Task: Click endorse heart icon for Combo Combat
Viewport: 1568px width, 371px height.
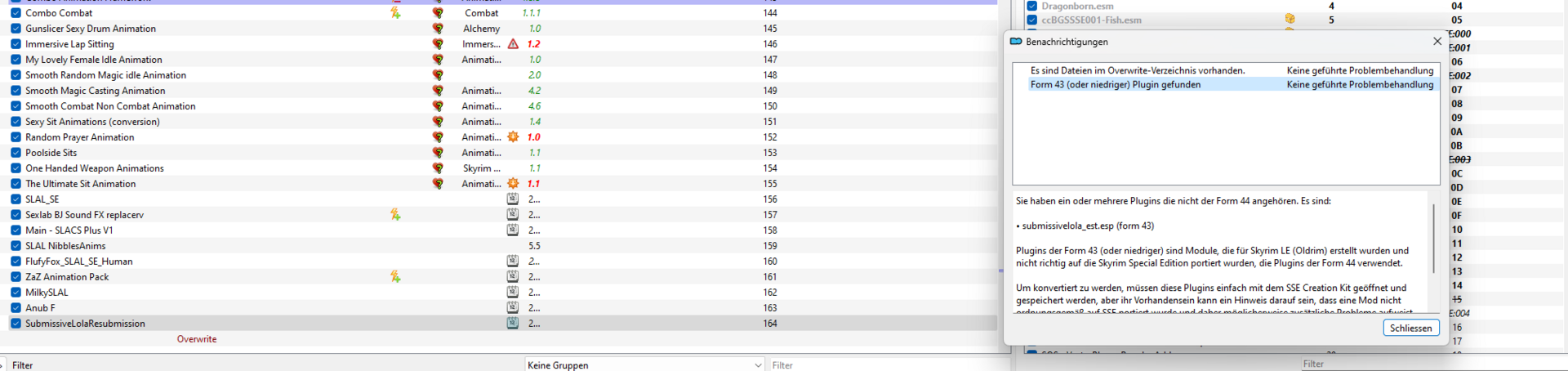Action: [438, 13]
